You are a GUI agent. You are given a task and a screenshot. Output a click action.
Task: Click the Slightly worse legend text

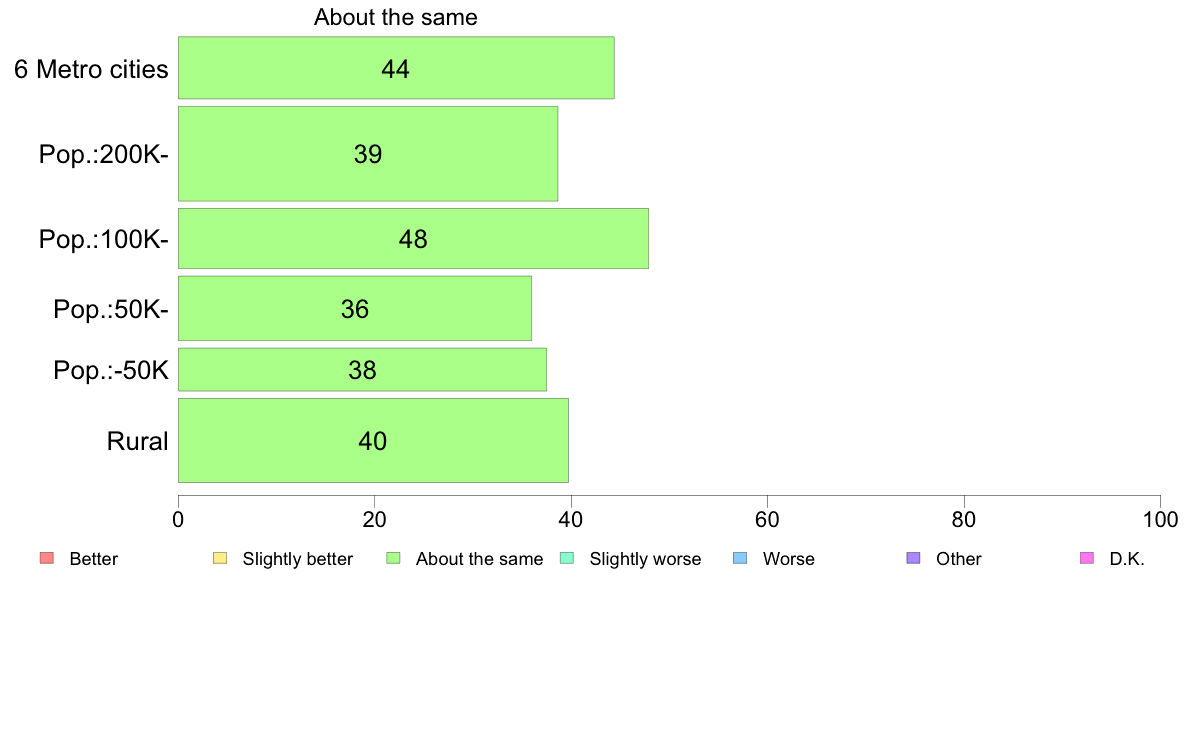coord(646,559)
